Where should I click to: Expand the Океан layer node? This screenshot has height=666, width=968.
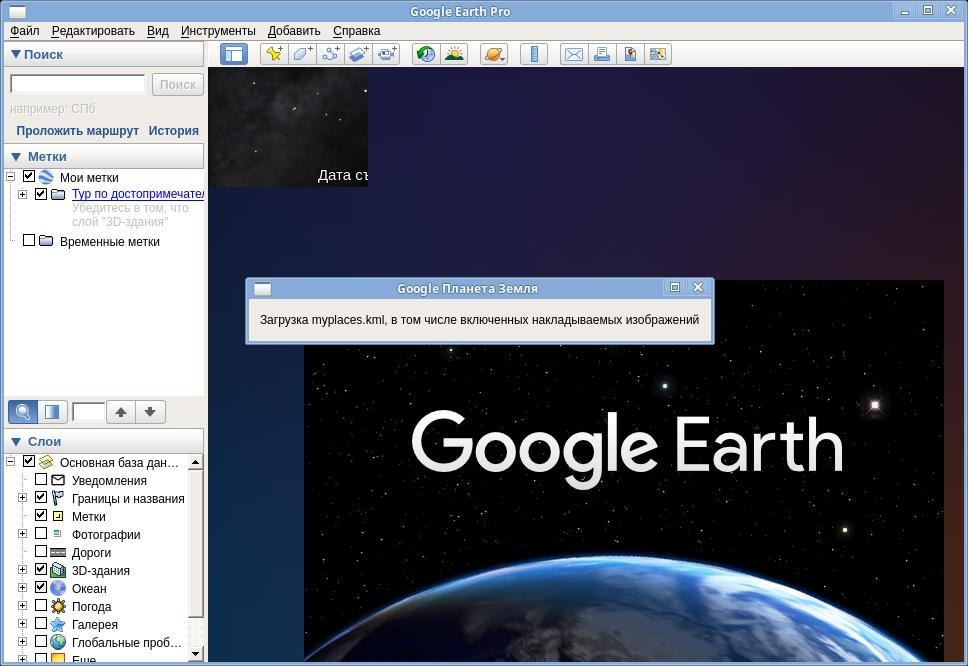22,588
